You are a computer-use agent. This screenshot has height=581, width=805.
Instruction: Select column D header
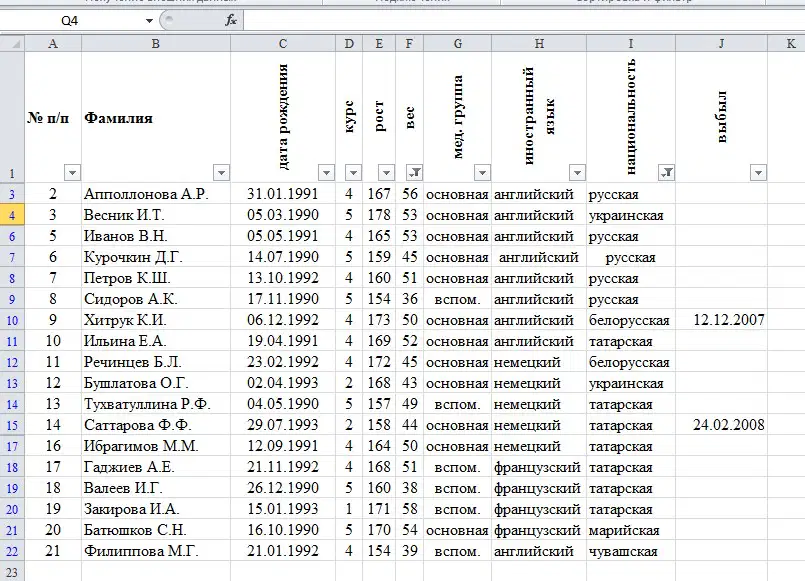(x=349, y=44)
